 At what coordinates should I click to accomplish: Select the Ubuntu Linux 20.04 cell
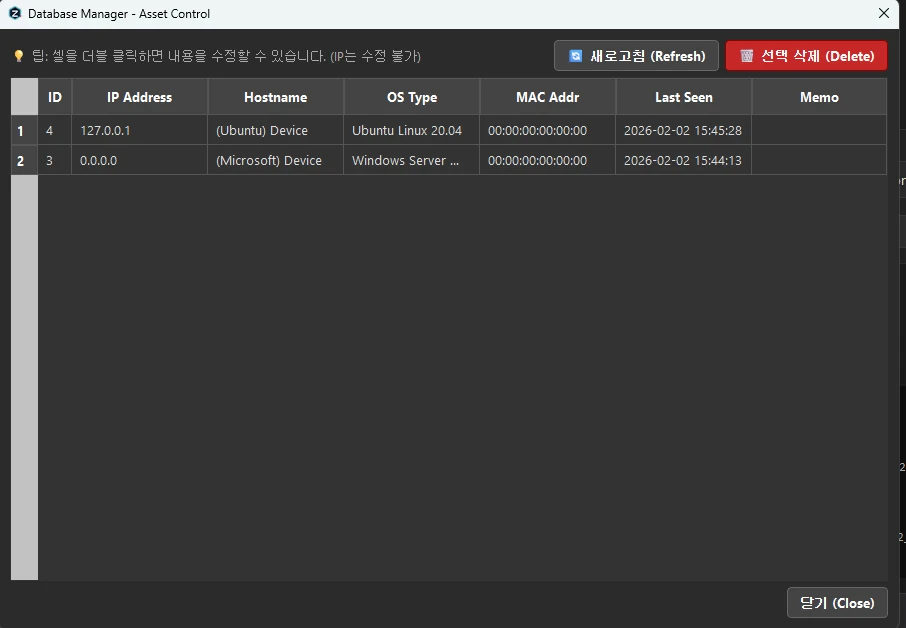coord(411,130)
